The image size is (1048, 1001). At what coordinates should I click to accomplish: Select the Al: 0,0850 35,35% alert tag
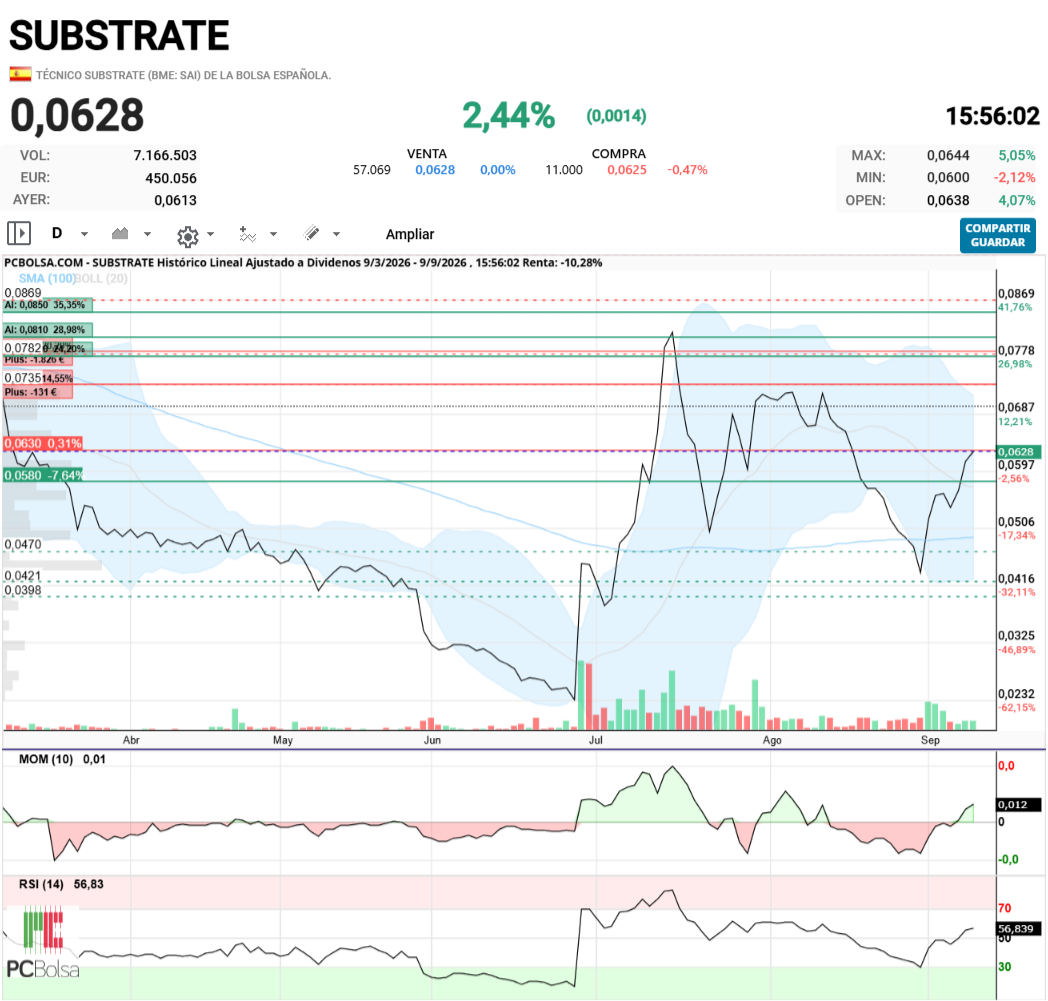tap(47, 305)
